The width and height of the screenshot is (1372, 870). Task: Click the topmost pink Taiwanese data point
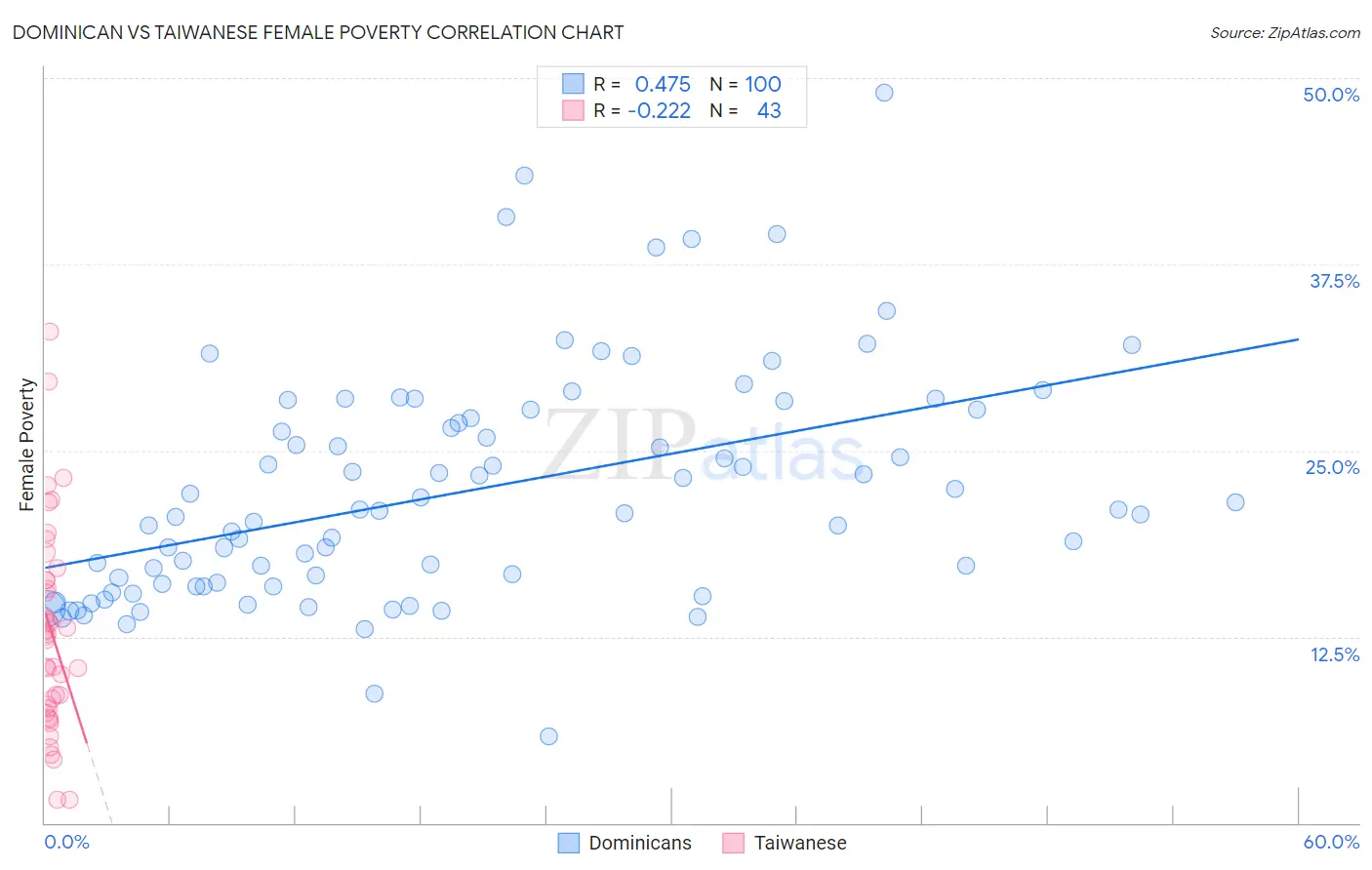point(50,332)
